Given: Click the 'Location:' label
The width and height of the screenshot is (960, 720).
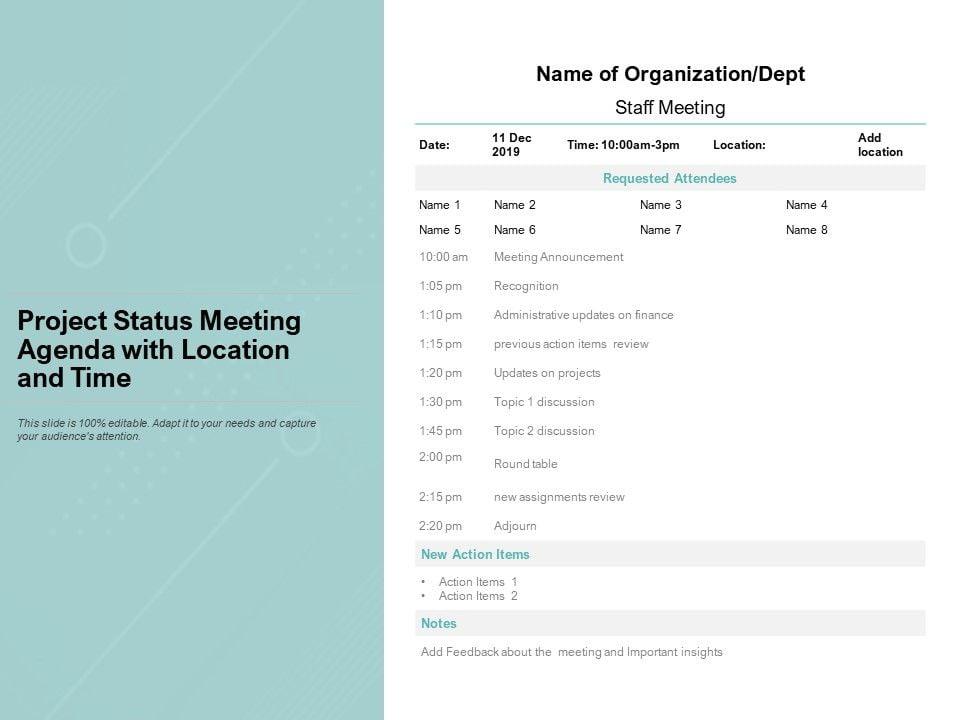Looking at the screenshot, I should (739, 145).
